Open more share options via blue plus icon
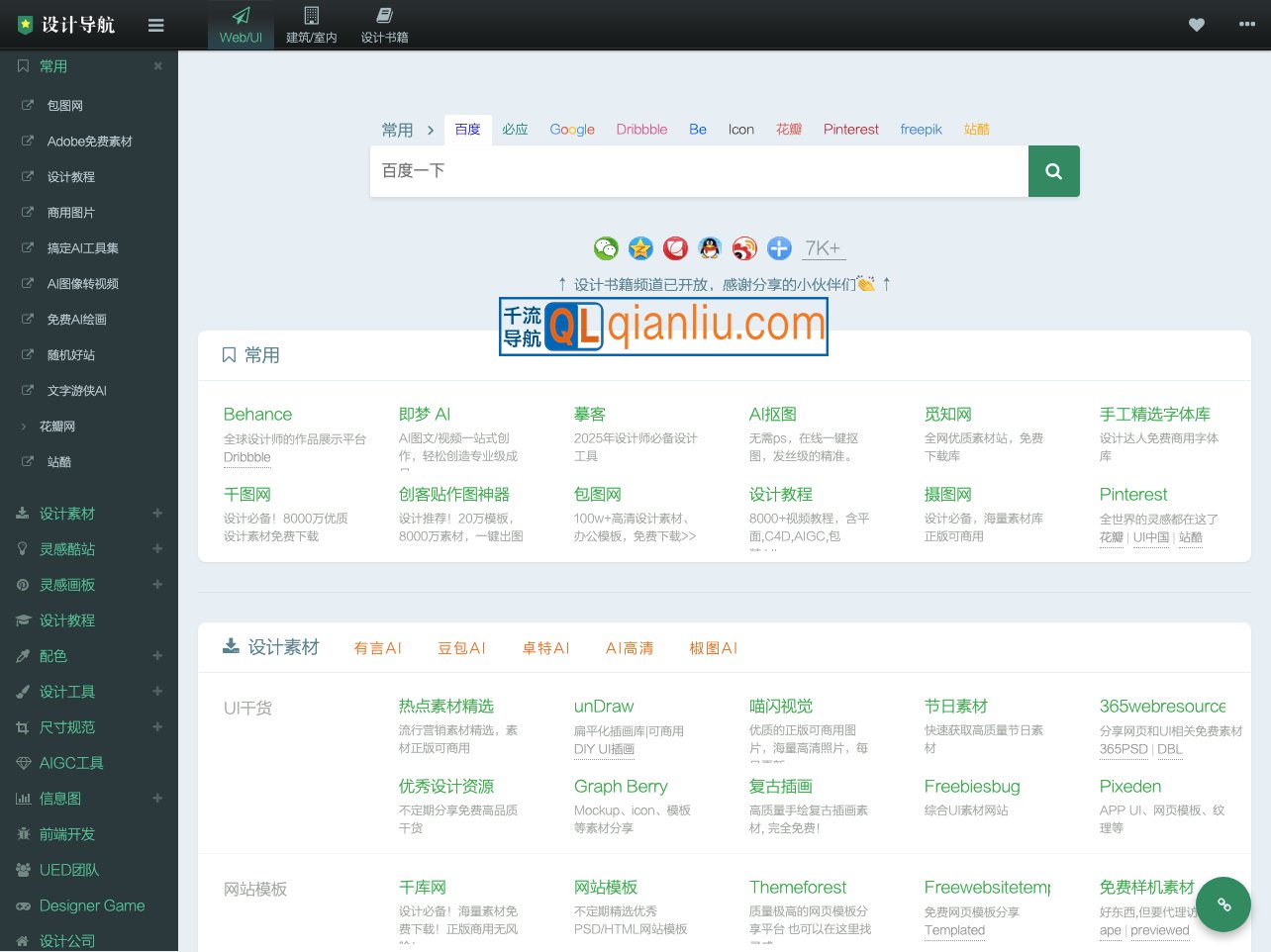The height and width of the screenshot is (952, 1271). pos(779,248)
